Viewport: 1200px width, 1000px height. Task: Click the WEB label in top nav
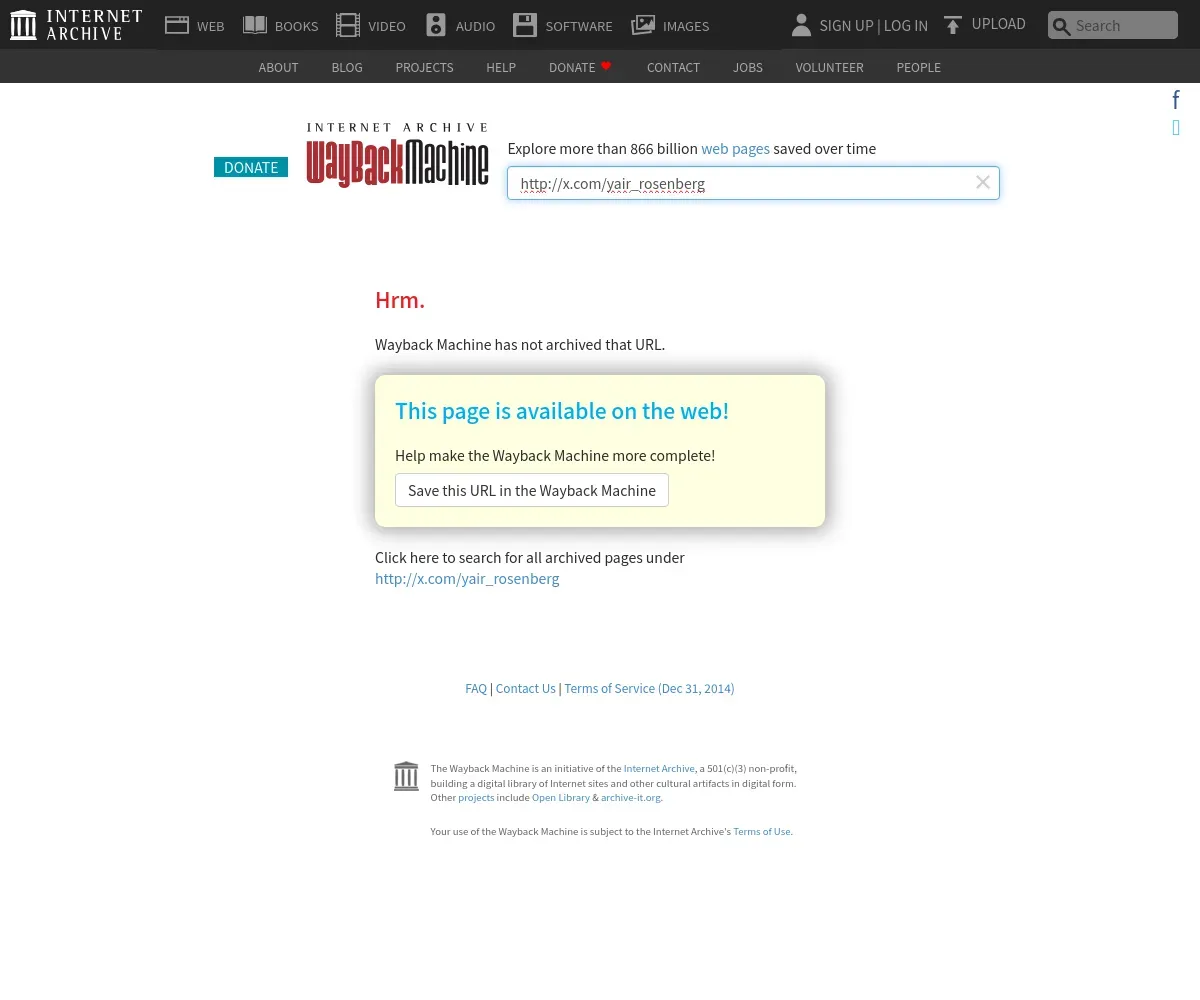click(x=210, y=26)
